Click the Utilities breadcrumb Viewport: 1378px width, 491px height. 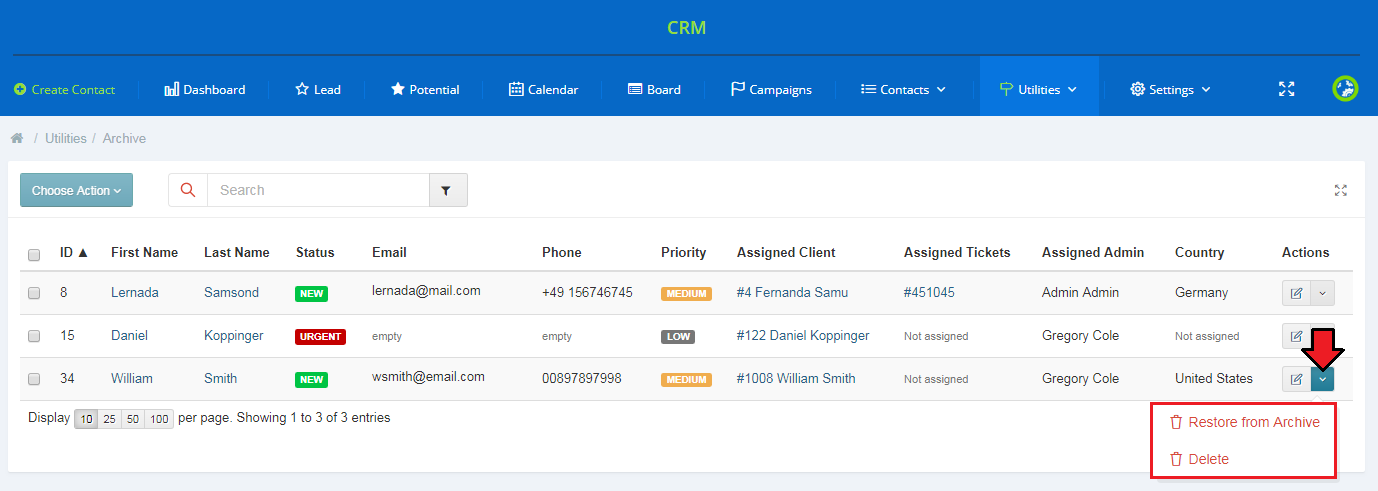(x=66, y=138)
